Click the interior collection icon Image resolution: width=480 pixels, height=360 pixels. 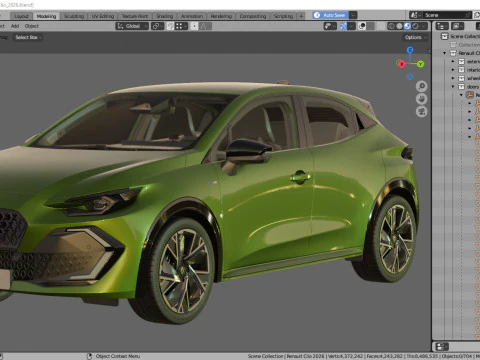461,70
